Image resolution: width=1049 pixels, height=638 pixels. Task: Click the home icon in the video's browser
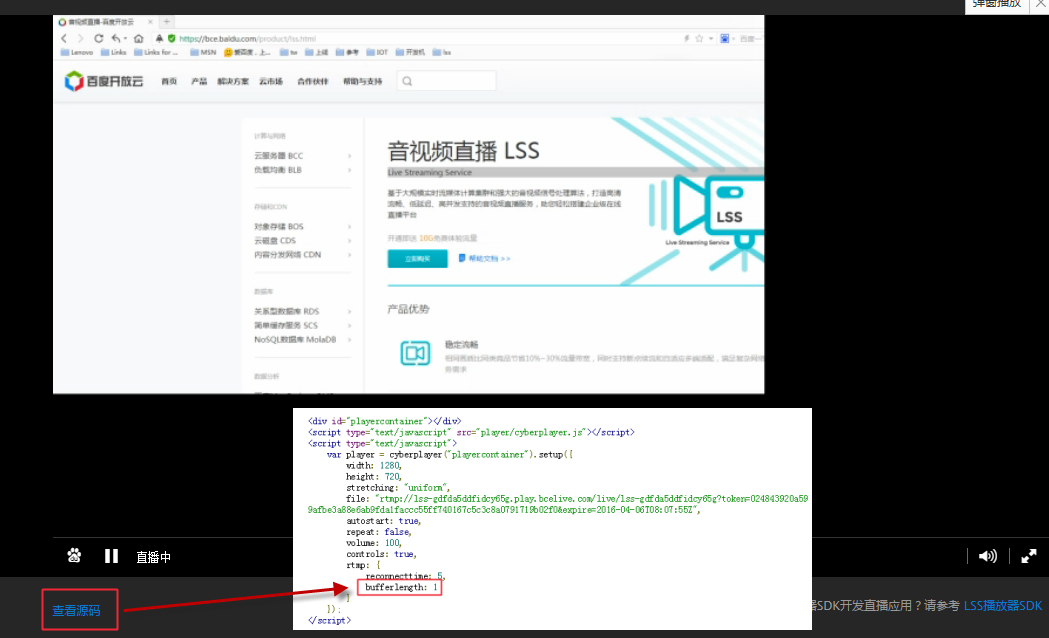[138, 39]
